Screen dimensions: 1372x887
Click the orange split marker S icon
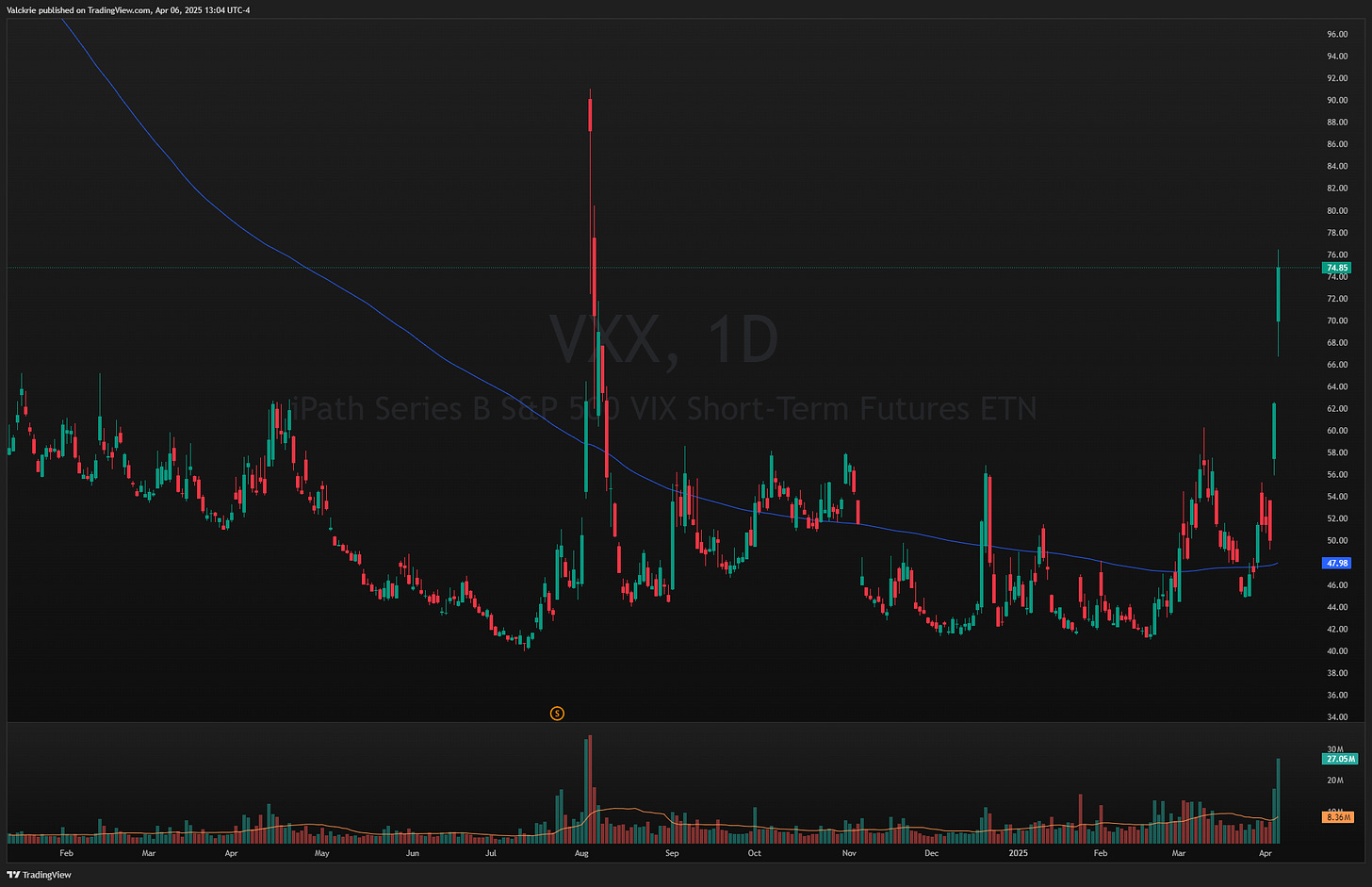click(x=557, y=714)
